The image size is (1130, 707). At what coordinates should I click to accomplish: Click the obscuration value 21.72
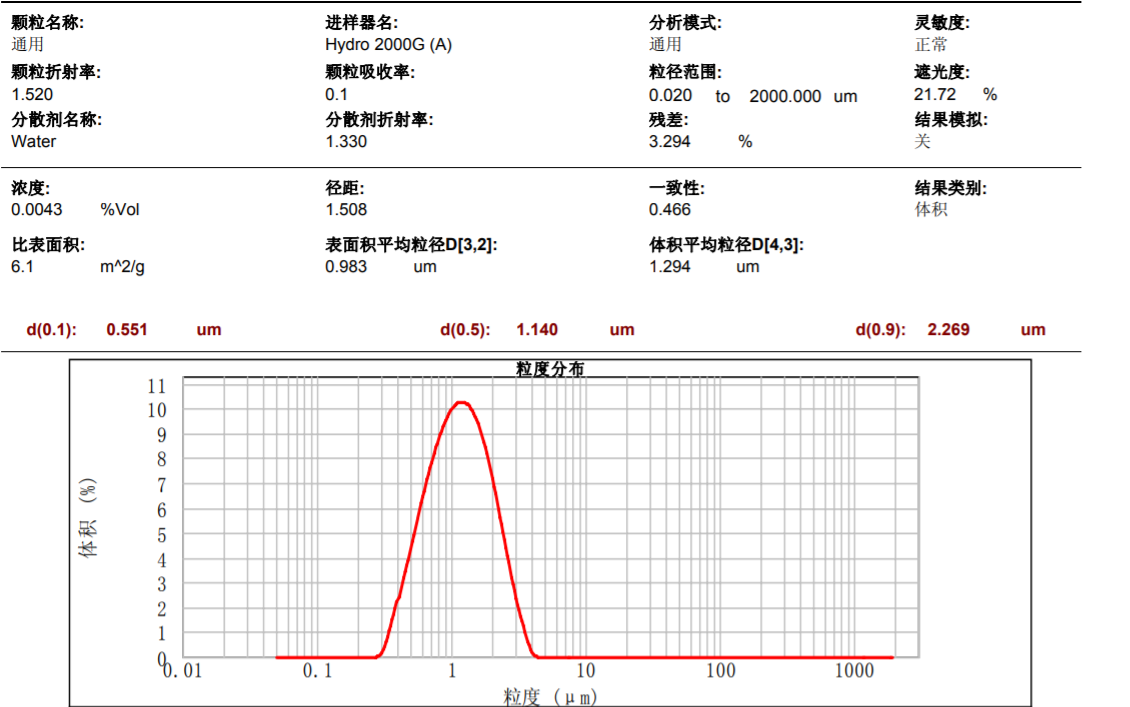coord(935,94)
